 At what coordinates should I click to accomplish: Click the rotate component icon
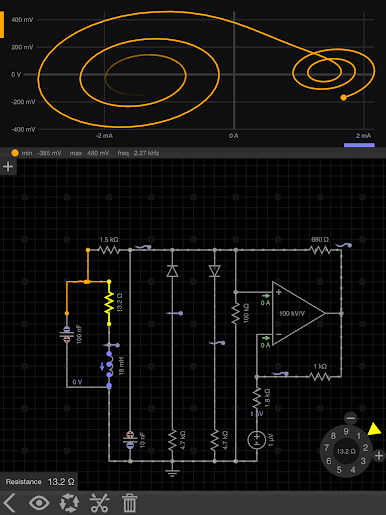click(69, 503)
